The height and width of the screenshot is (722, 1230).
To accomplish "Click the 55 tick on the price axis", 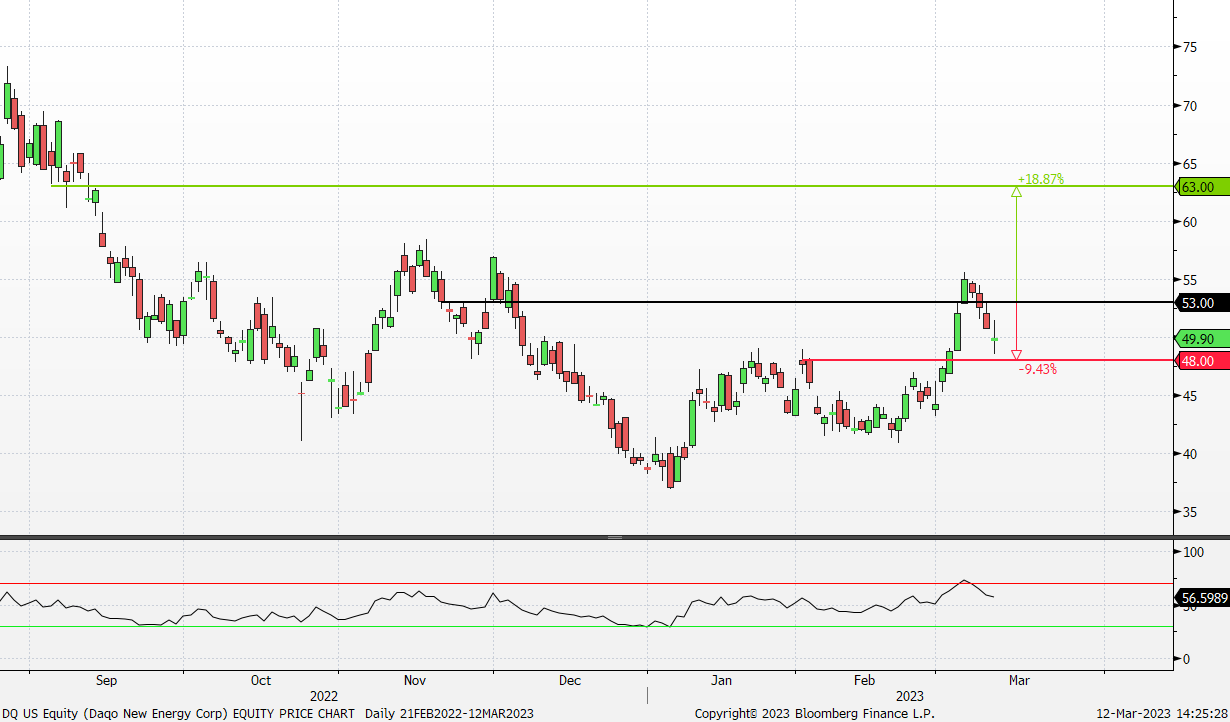I will pyautogui.click(x=1191, y=279).
